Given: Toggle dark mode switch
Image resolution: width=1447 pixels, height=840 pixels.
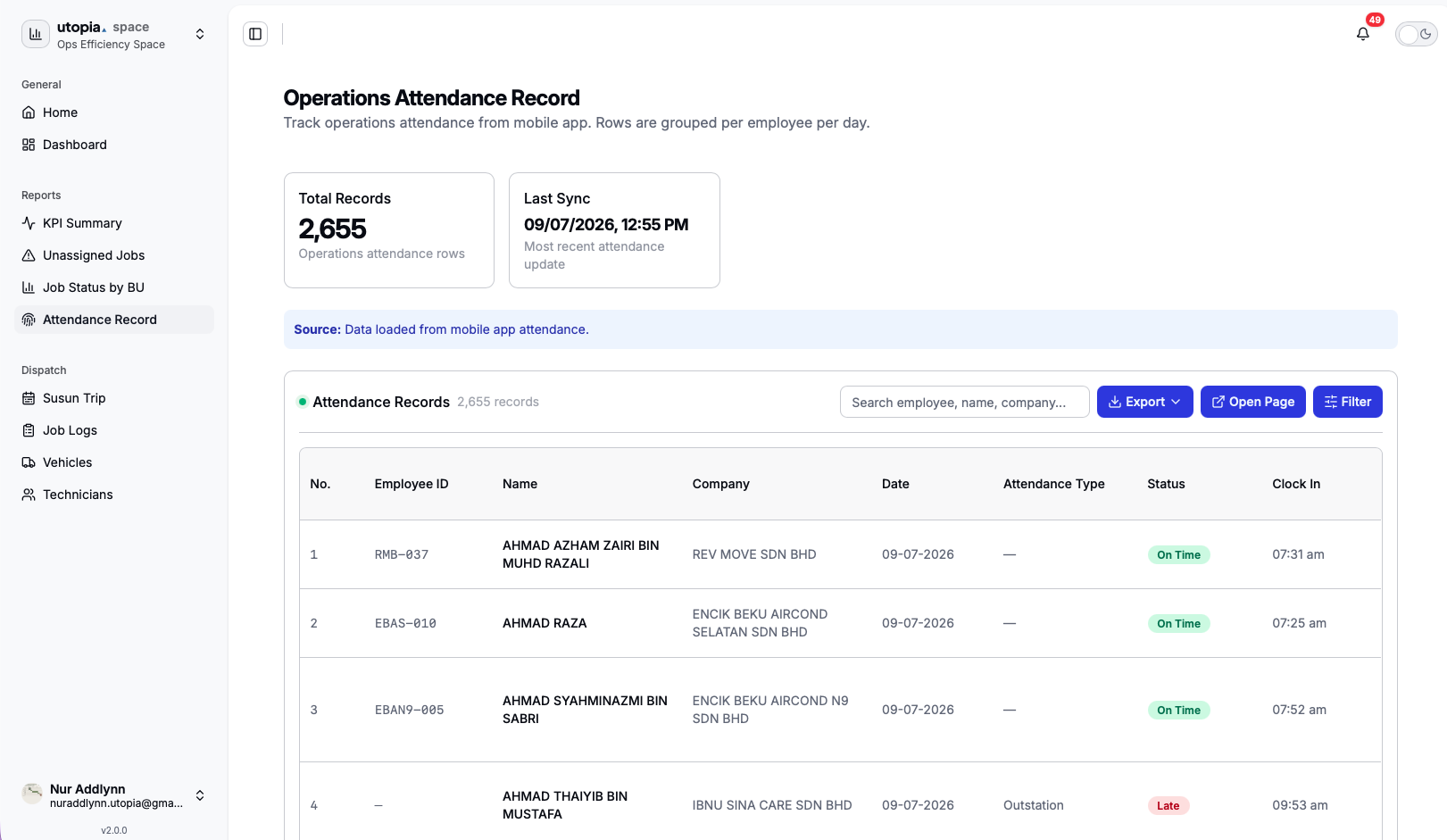Looking at the screenshot, I should 1417,34.
